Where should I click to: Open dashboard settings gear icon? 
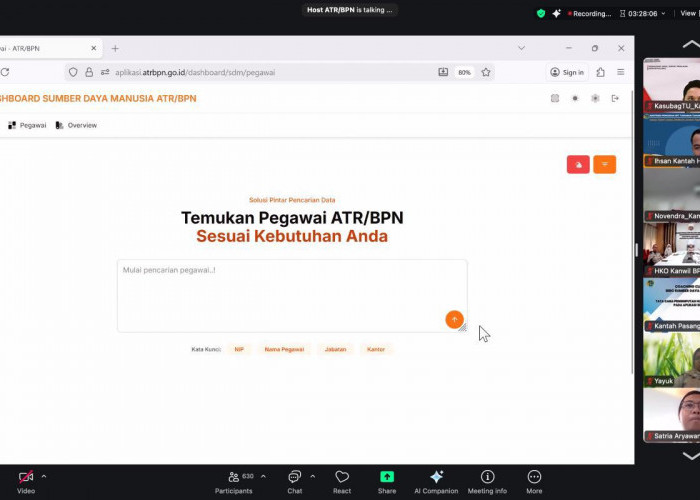(x=595, y=98)
